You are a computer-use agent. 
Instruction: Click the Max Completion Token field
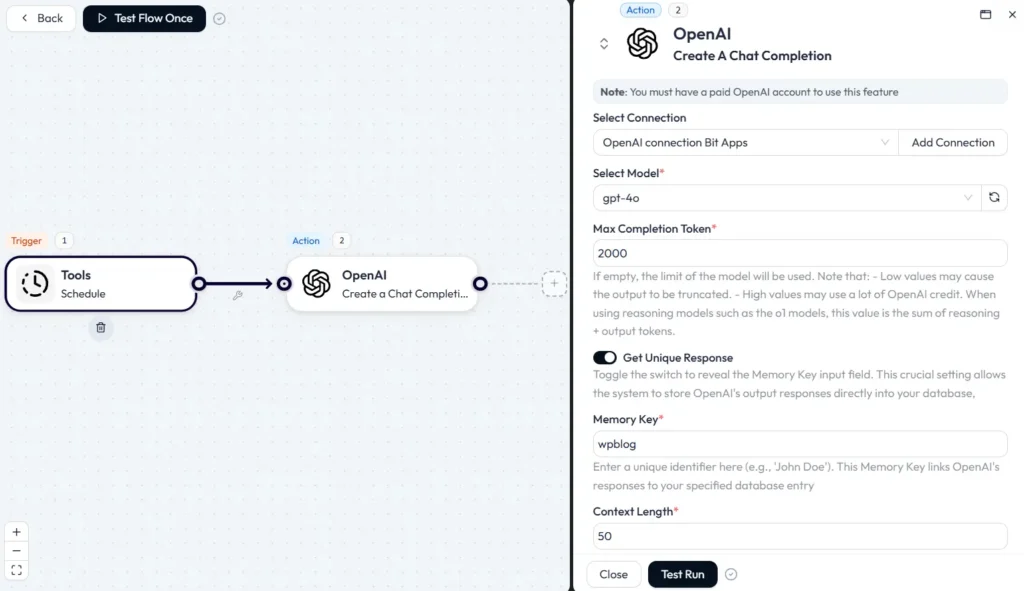(x=799, y=254)
